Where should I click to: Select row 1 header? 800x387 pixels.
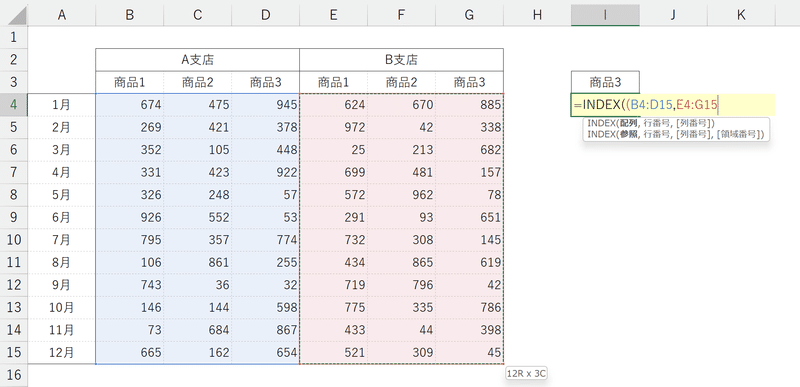coord(14,37)
